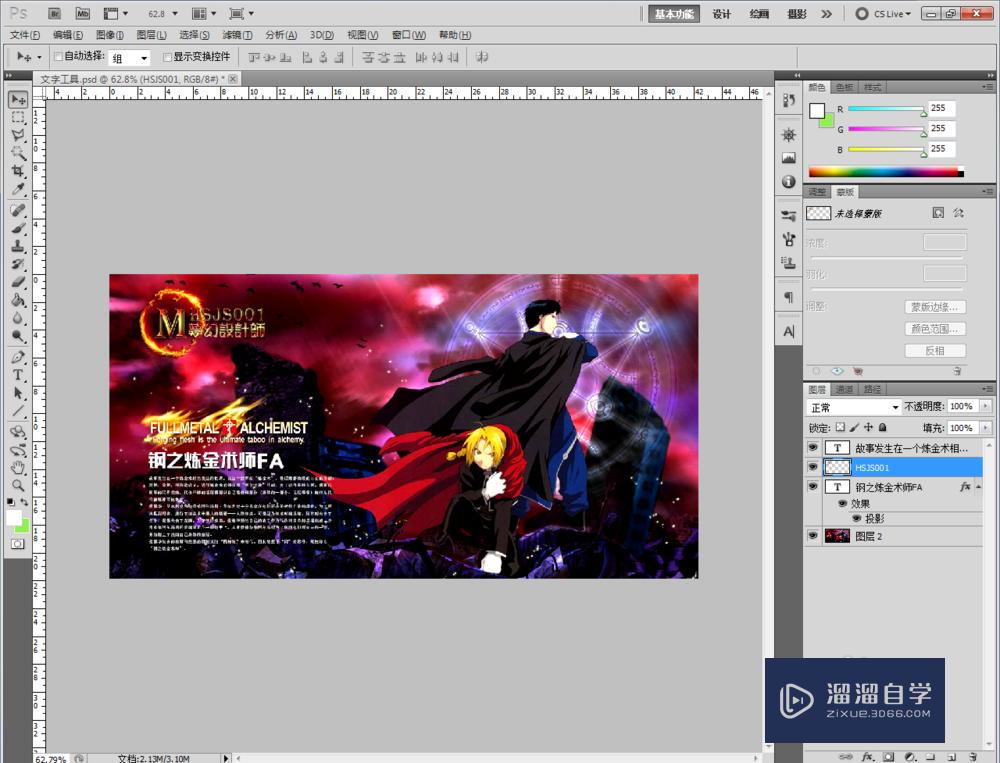Open the 组 auto-select dropdown
1000x763 pixels.
[x=129, y=58]
